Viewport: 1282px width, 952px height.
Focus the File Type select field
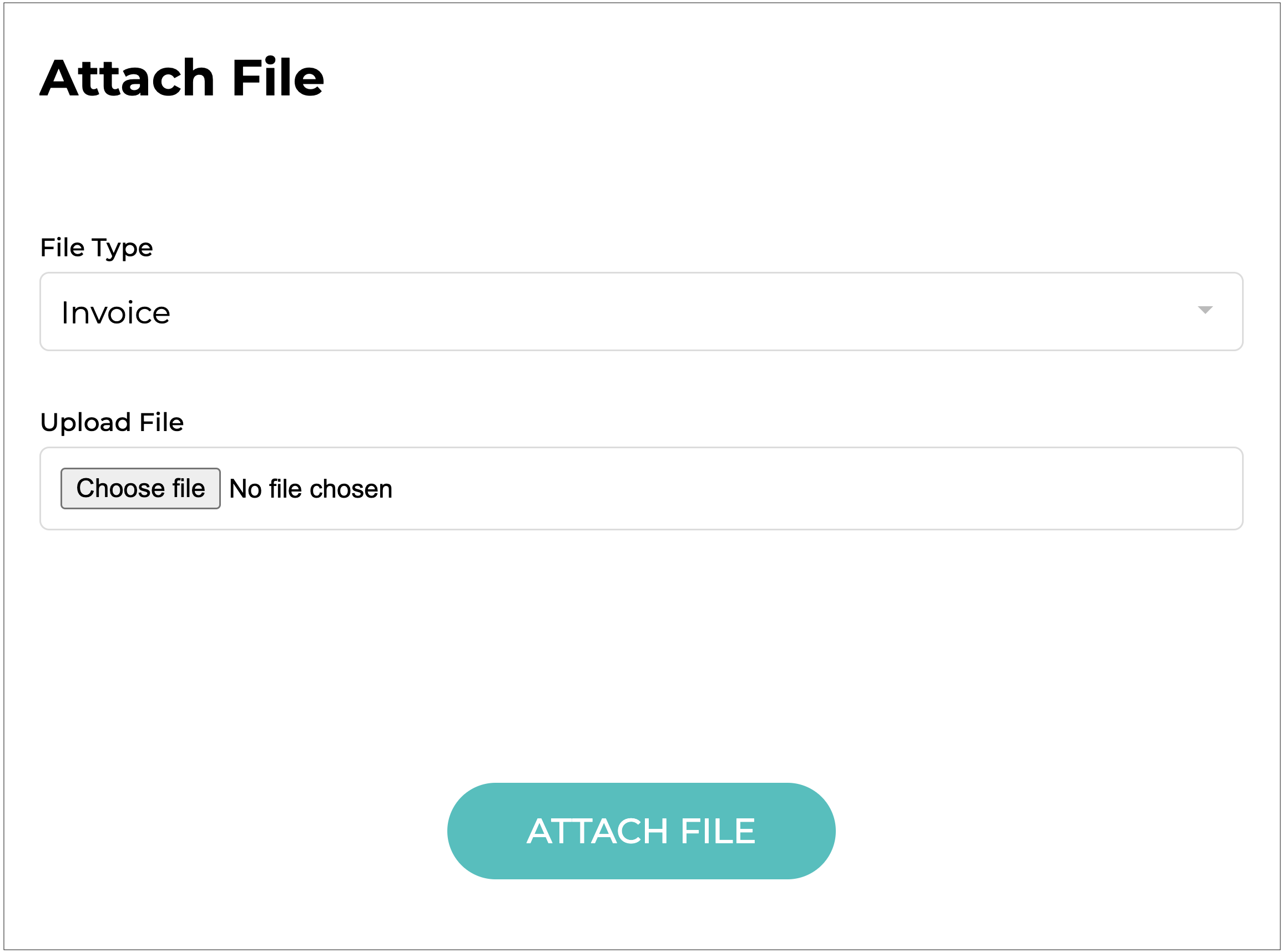coord(641,312)
